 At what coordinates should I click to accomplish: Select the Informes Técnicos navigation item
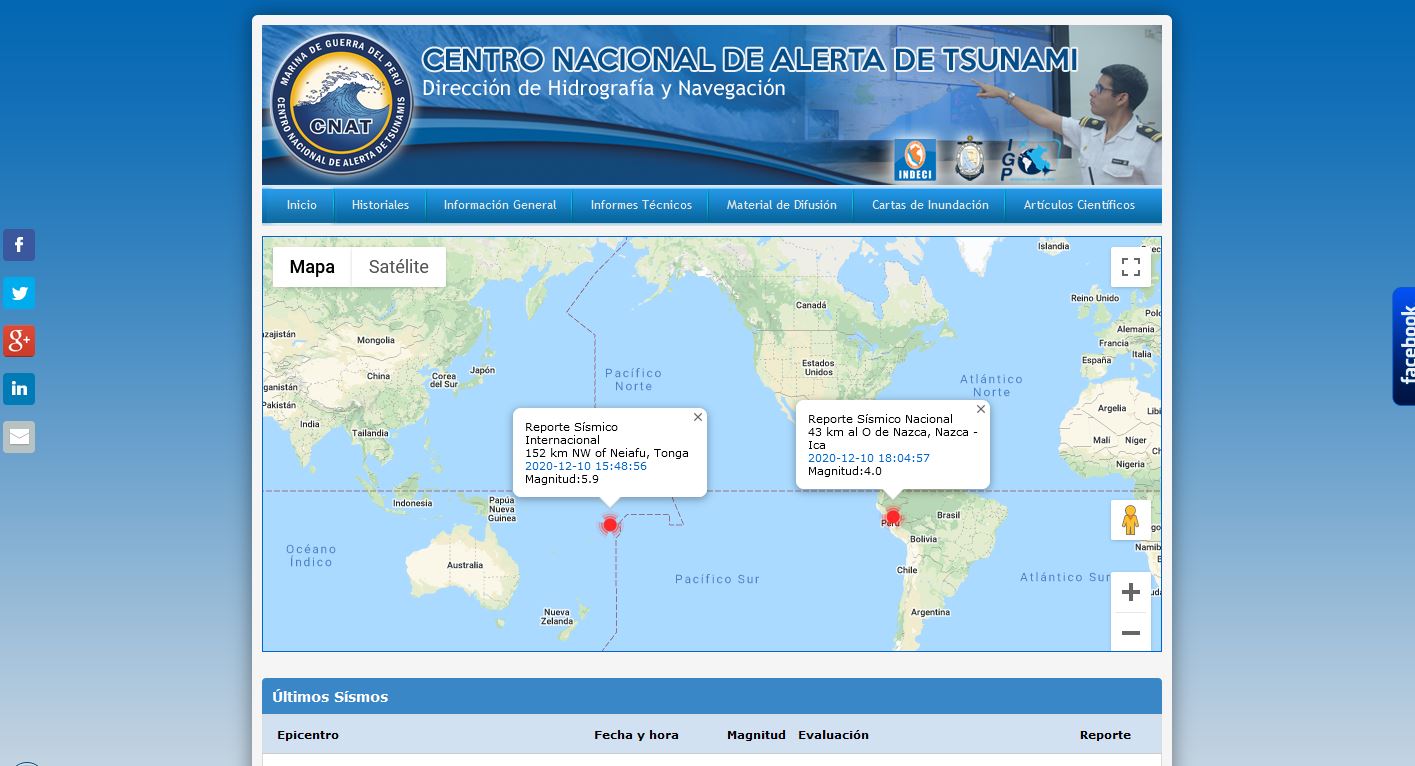tap(641, 205)
